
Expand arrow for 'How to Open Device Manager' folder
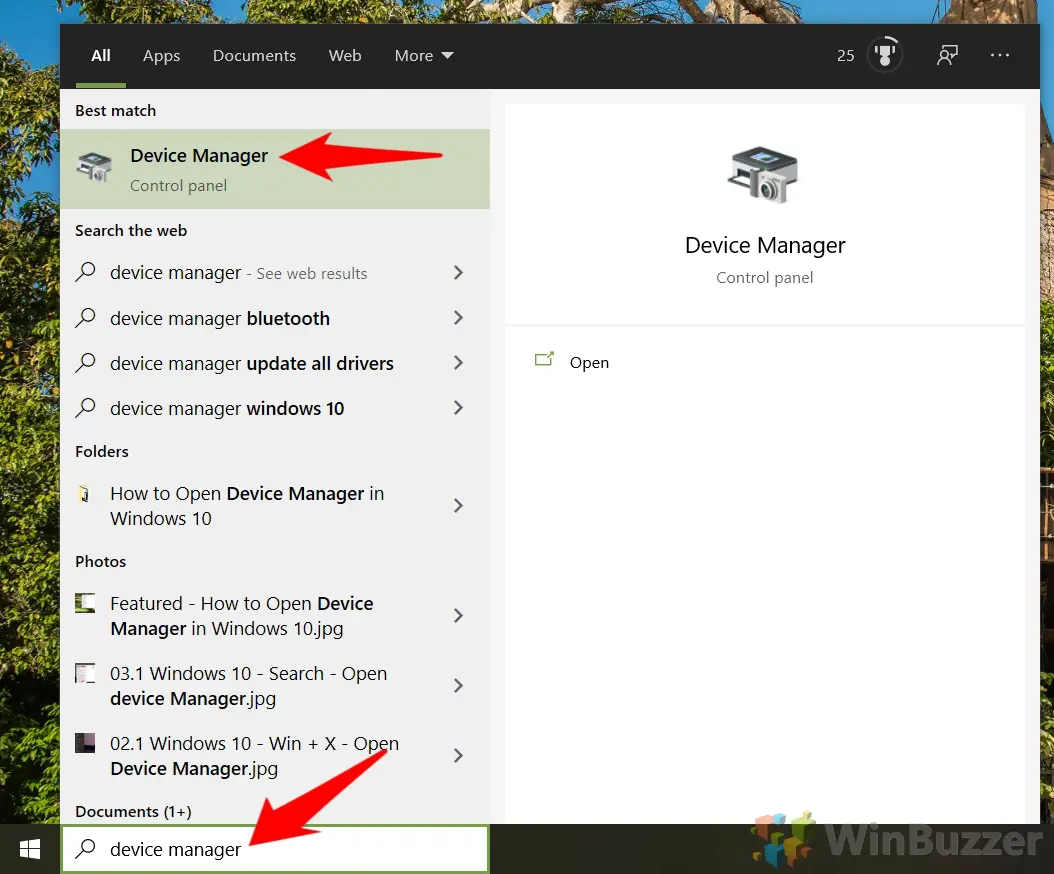point(458,506)
